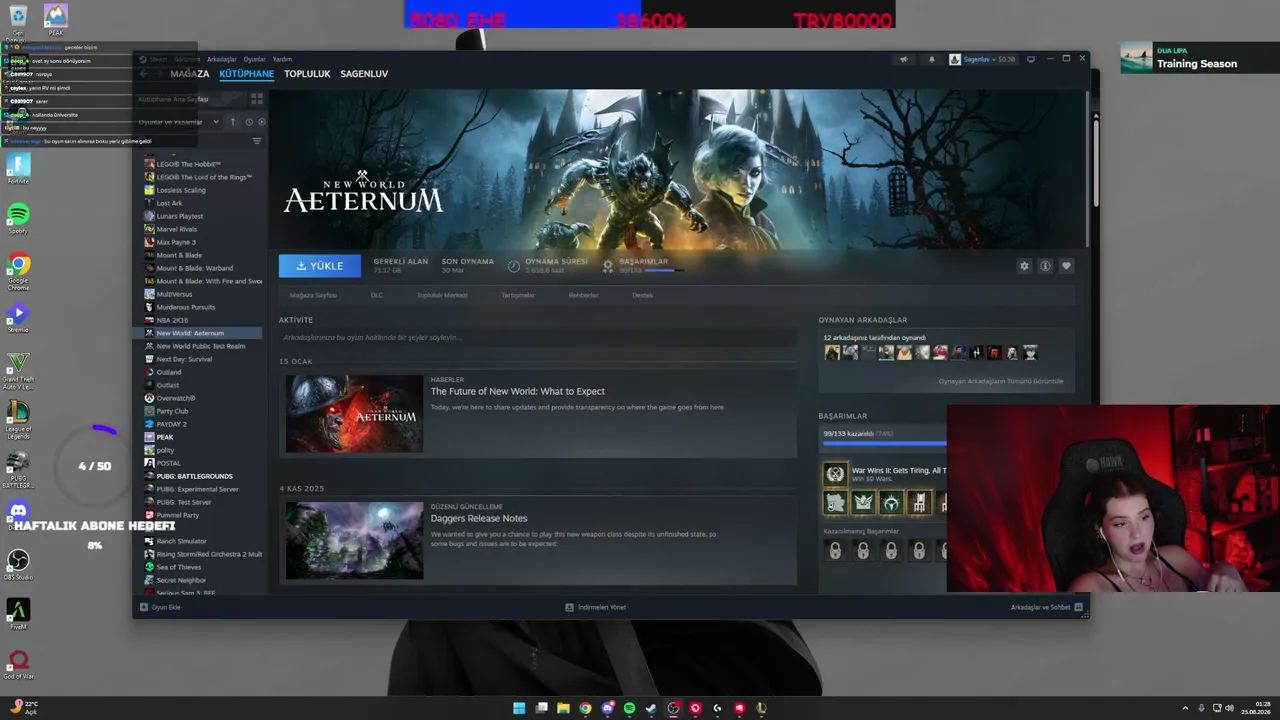The image size is (1280, 720).
Task: Open Windows Start menu
Action: [519, 708]
